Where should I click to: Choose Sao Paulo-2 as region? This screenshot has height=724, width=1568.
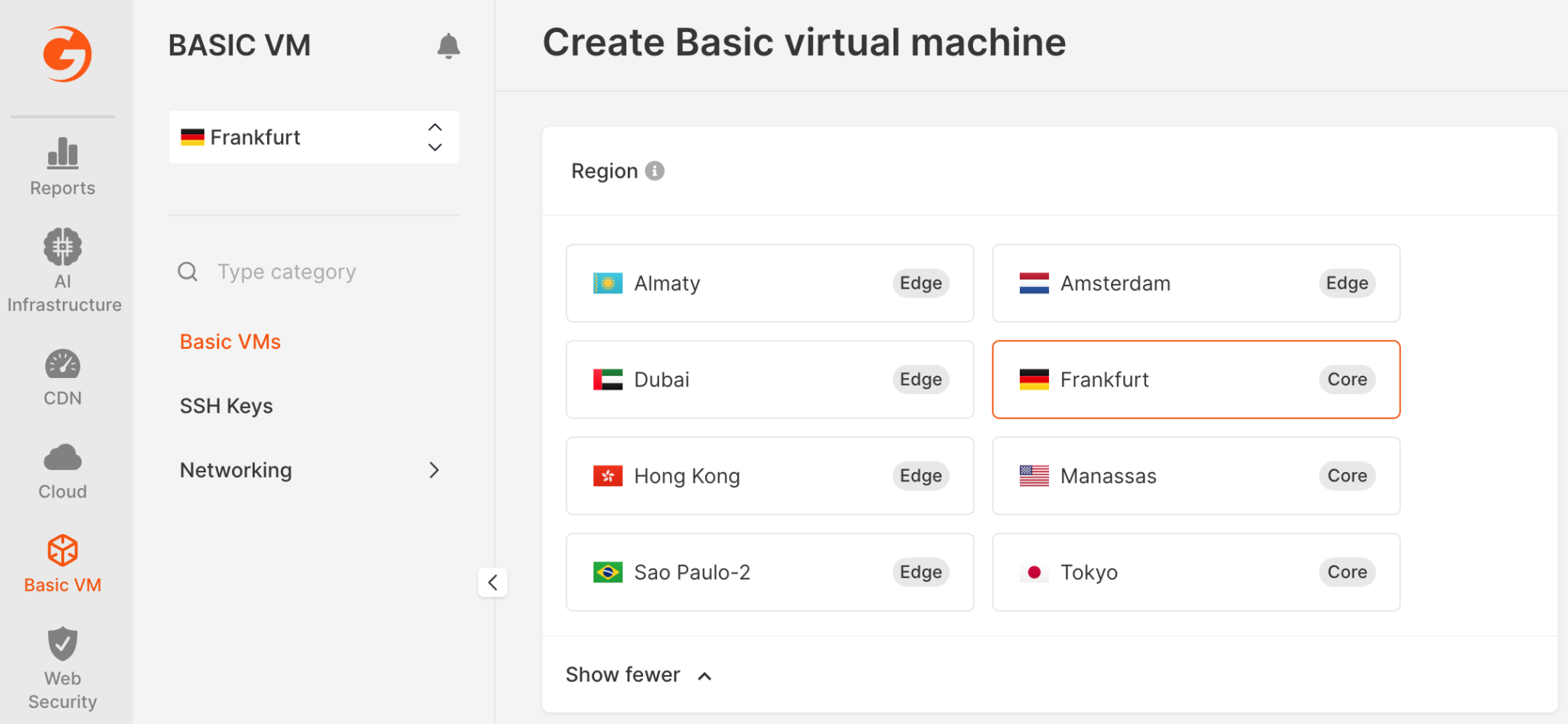[769, 572]
